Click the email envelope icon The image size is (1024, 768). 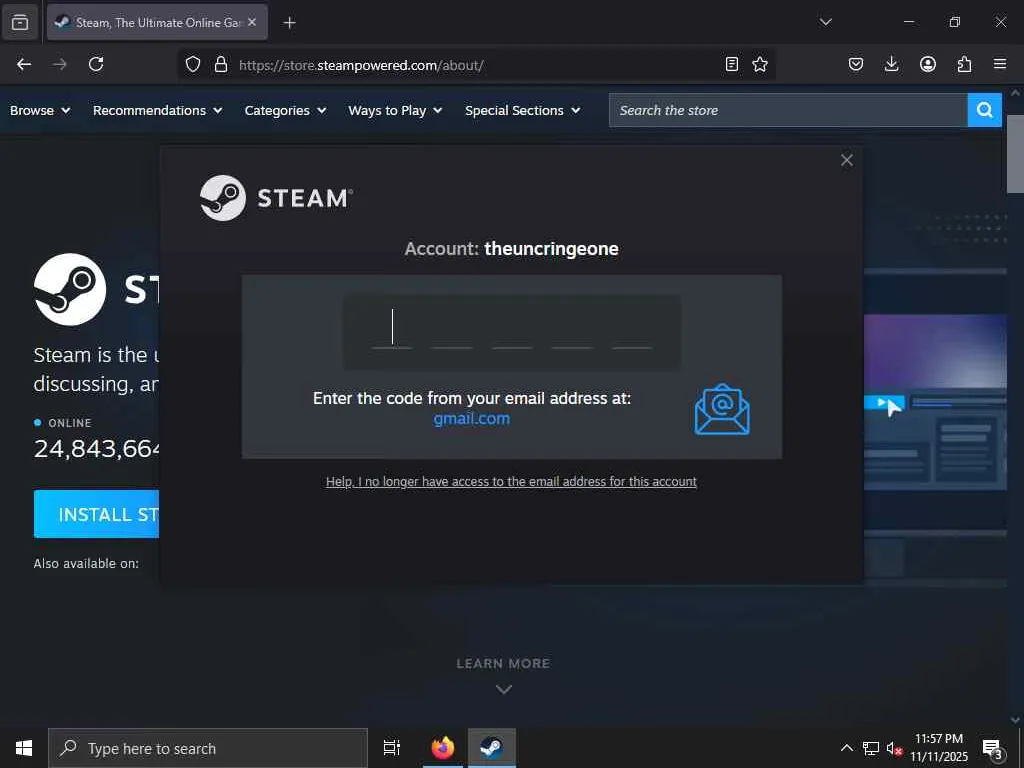pos(722,409)
